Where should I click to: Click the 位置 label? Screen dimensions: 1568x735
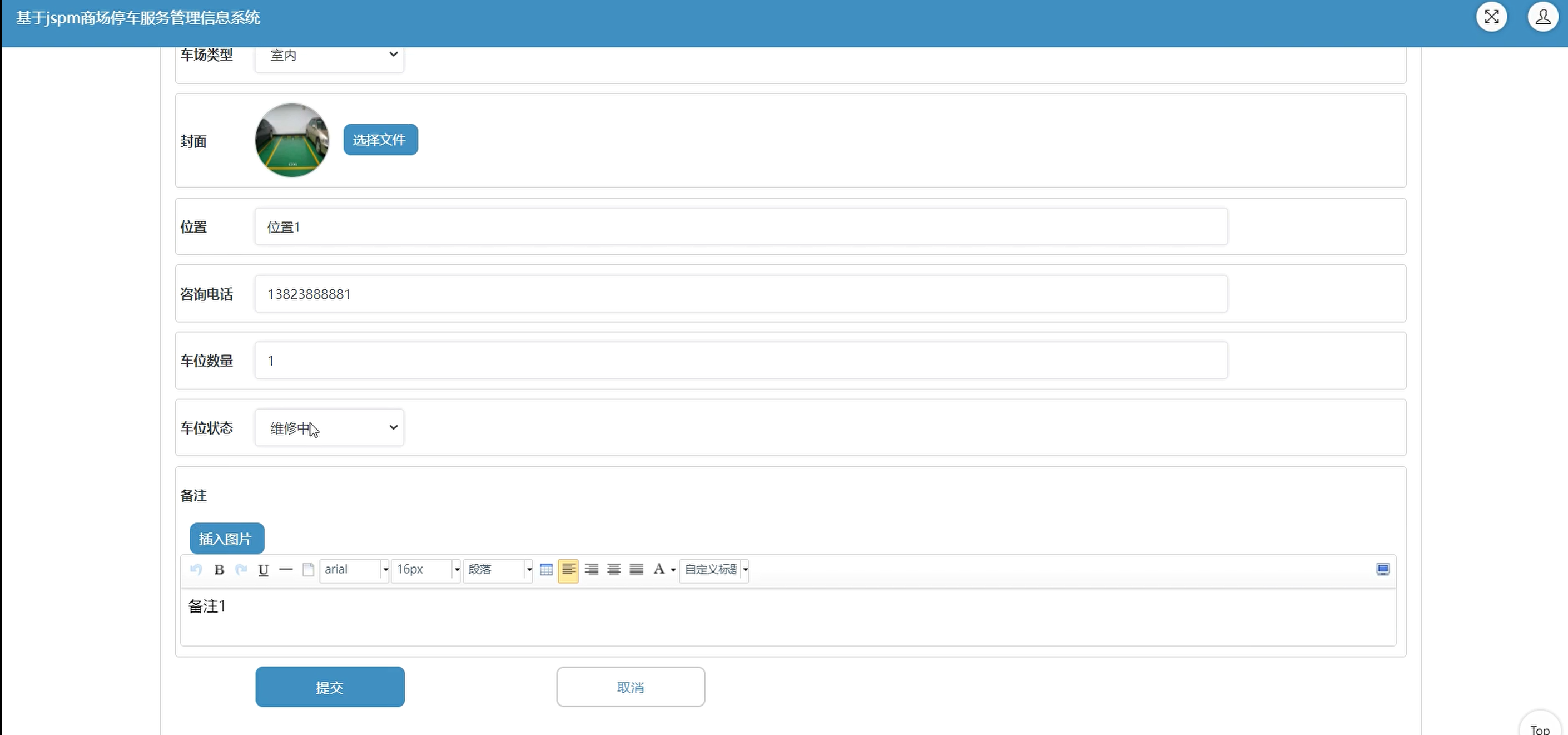coord(193,227)
